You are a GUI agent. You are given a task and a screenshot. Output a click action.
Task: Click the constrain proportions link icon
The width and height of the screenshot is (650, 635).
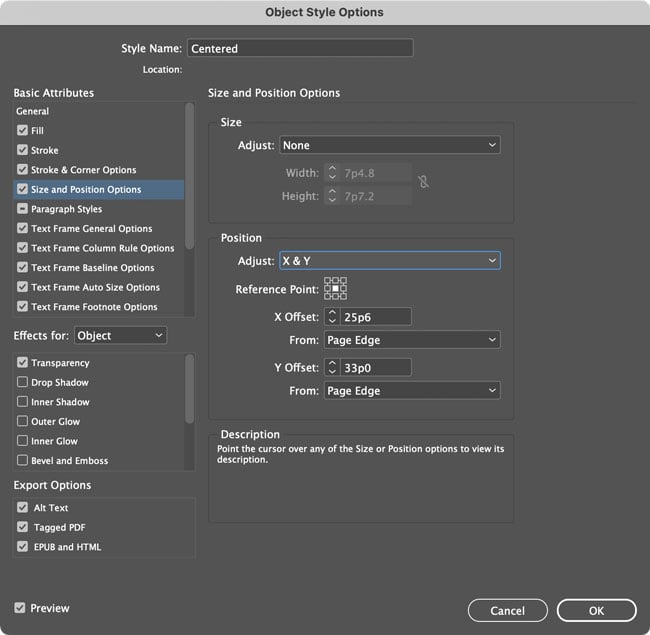pyautogui.click(x=423, y=182)
